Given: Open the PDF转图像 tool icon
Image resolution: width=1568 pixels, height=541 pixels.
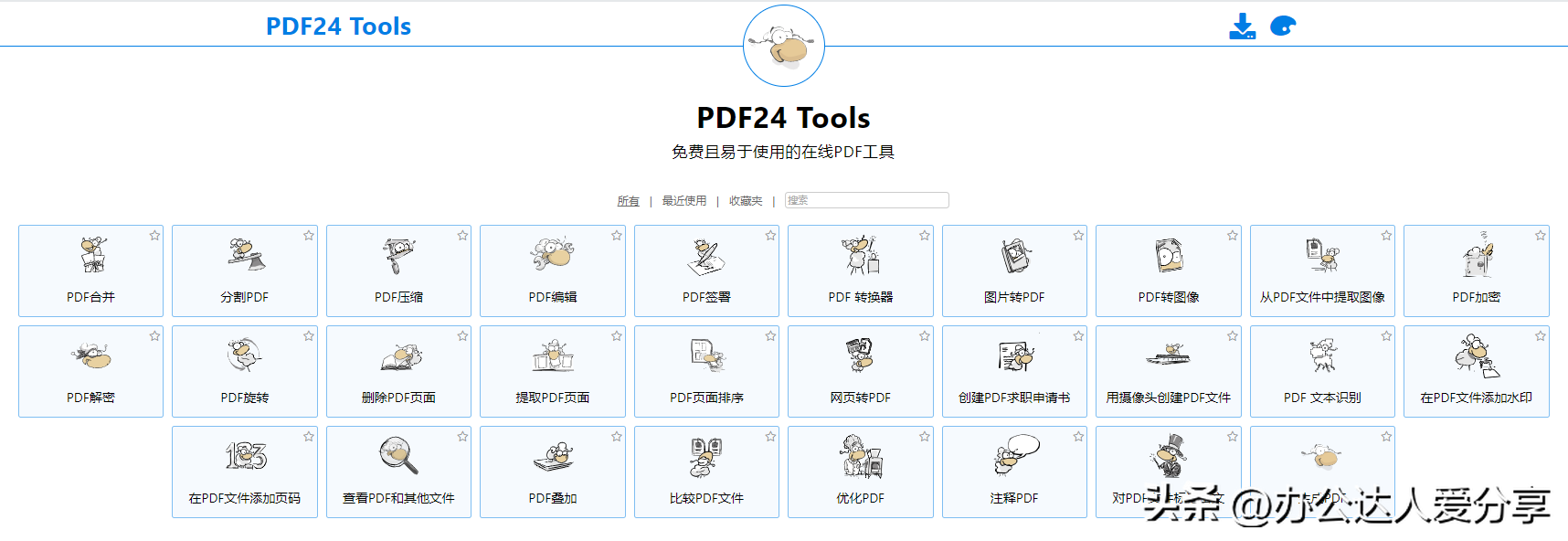Looking at the screenshot, I should click(x=1169, y=256).
